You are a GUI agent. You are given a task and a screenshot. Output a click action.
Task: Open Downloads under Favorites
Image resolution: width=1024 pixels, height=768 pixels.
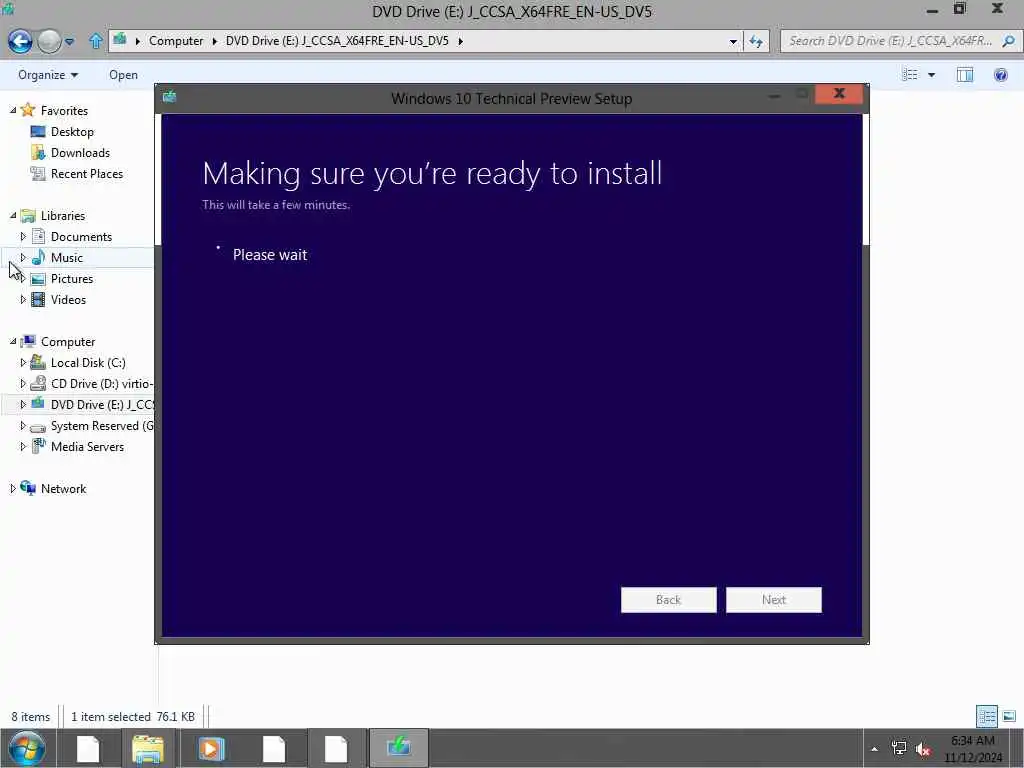tap(80, 152)
